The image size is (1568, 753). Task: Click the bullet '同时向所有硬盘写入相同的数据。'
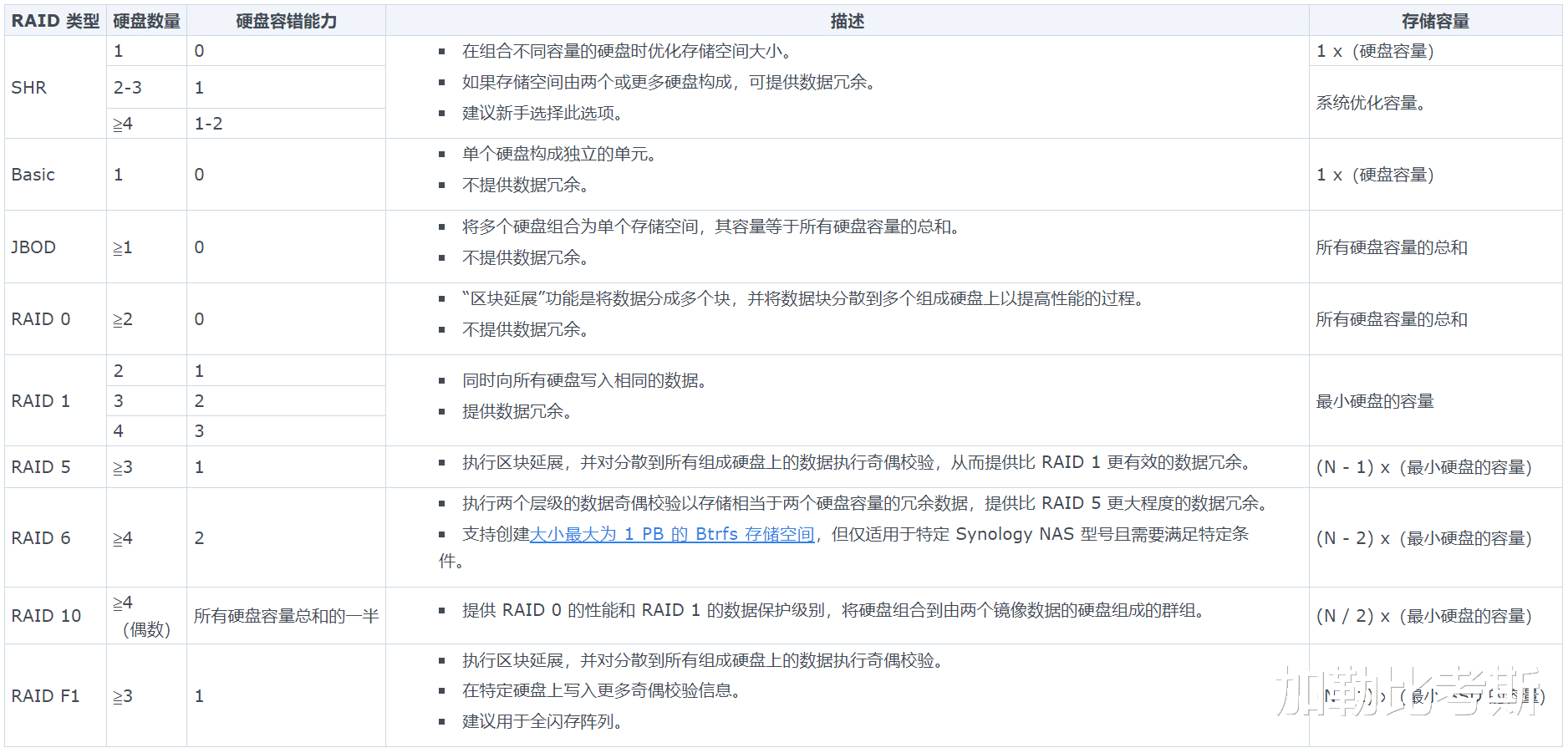584,380
